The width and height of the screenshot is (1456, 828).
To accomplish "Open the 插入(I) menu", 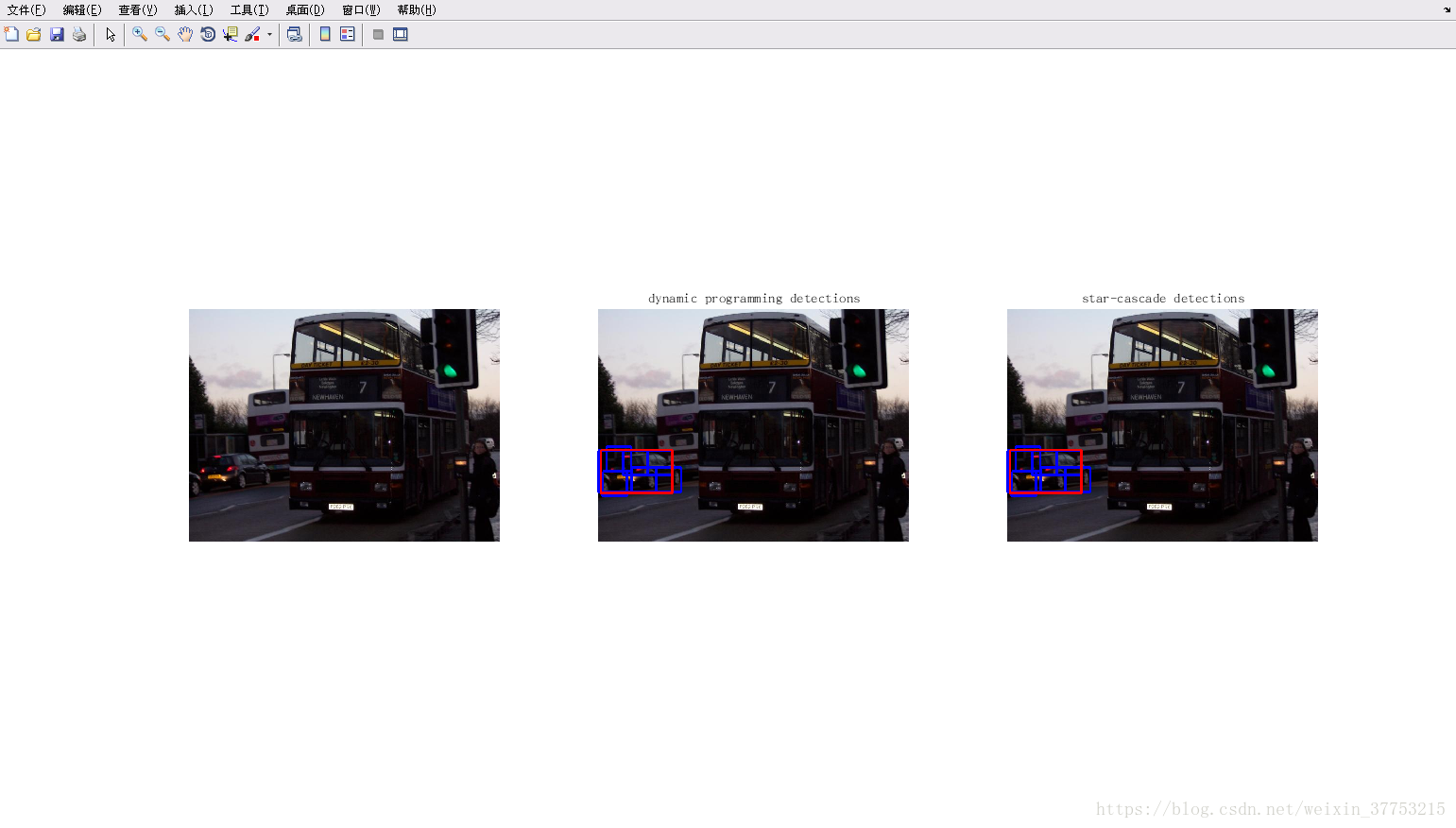I will click(194, 9).
